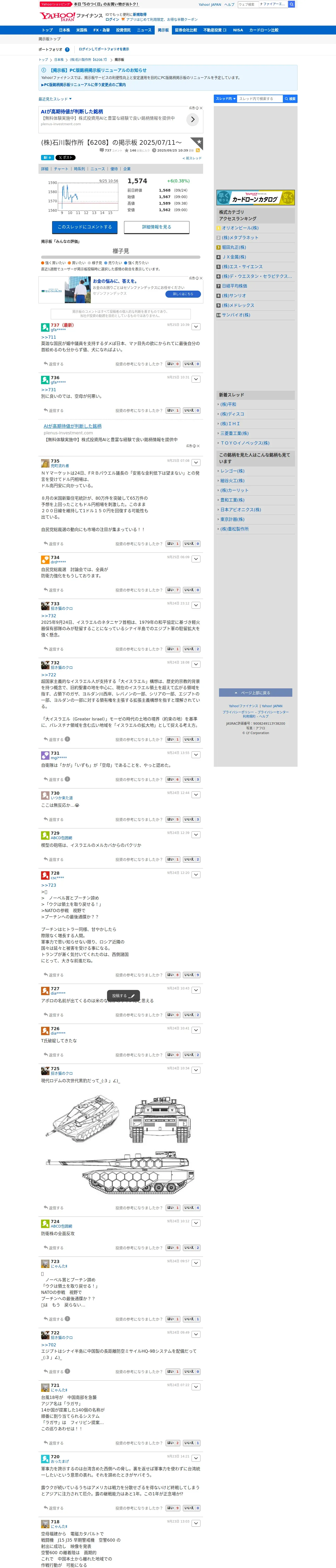Click このスレッドにコメントする button
The height and width of the screenshot is (1568, 336).
pos(85,227)
